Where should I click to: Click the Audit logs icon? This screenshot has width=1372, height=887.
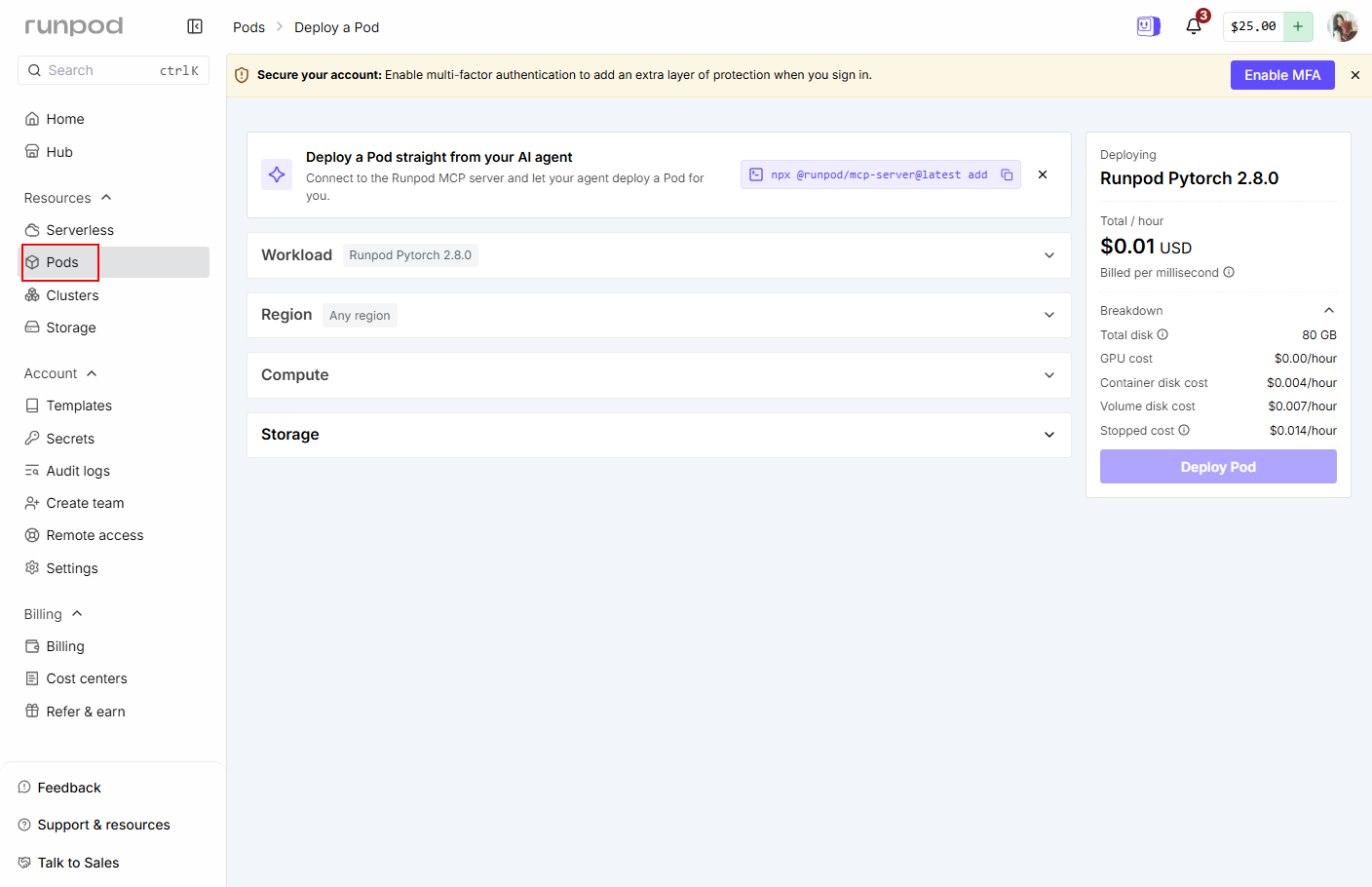coord(32,471)
